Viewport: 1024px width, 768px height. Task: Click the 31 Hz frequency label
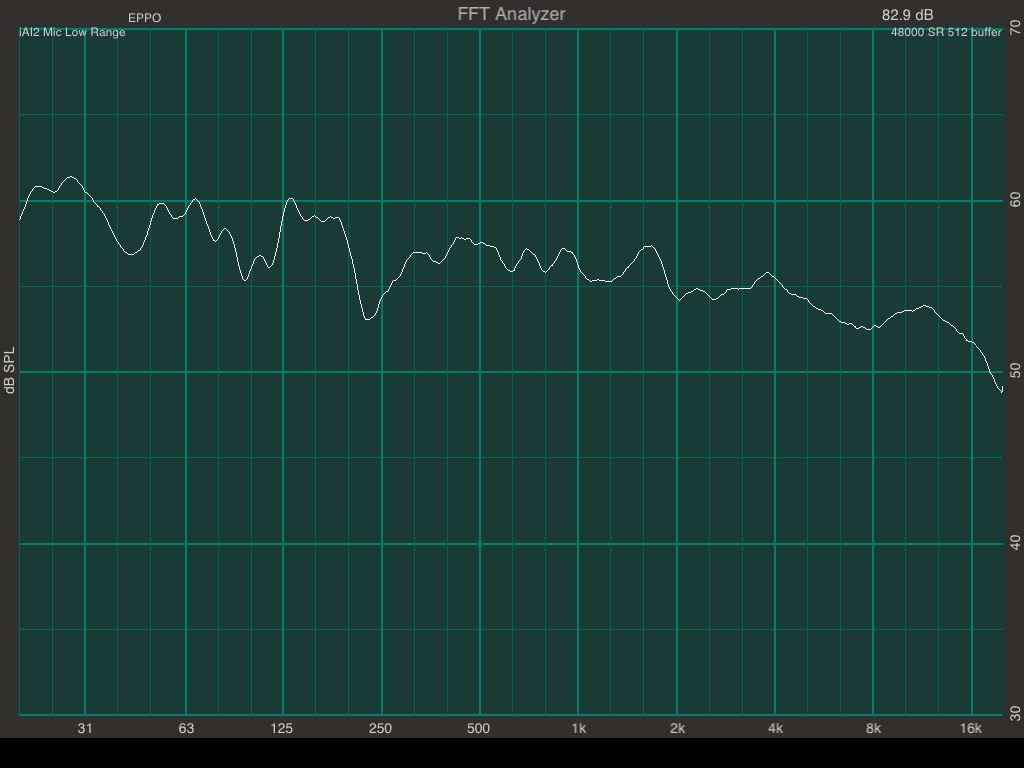[85, 728]
